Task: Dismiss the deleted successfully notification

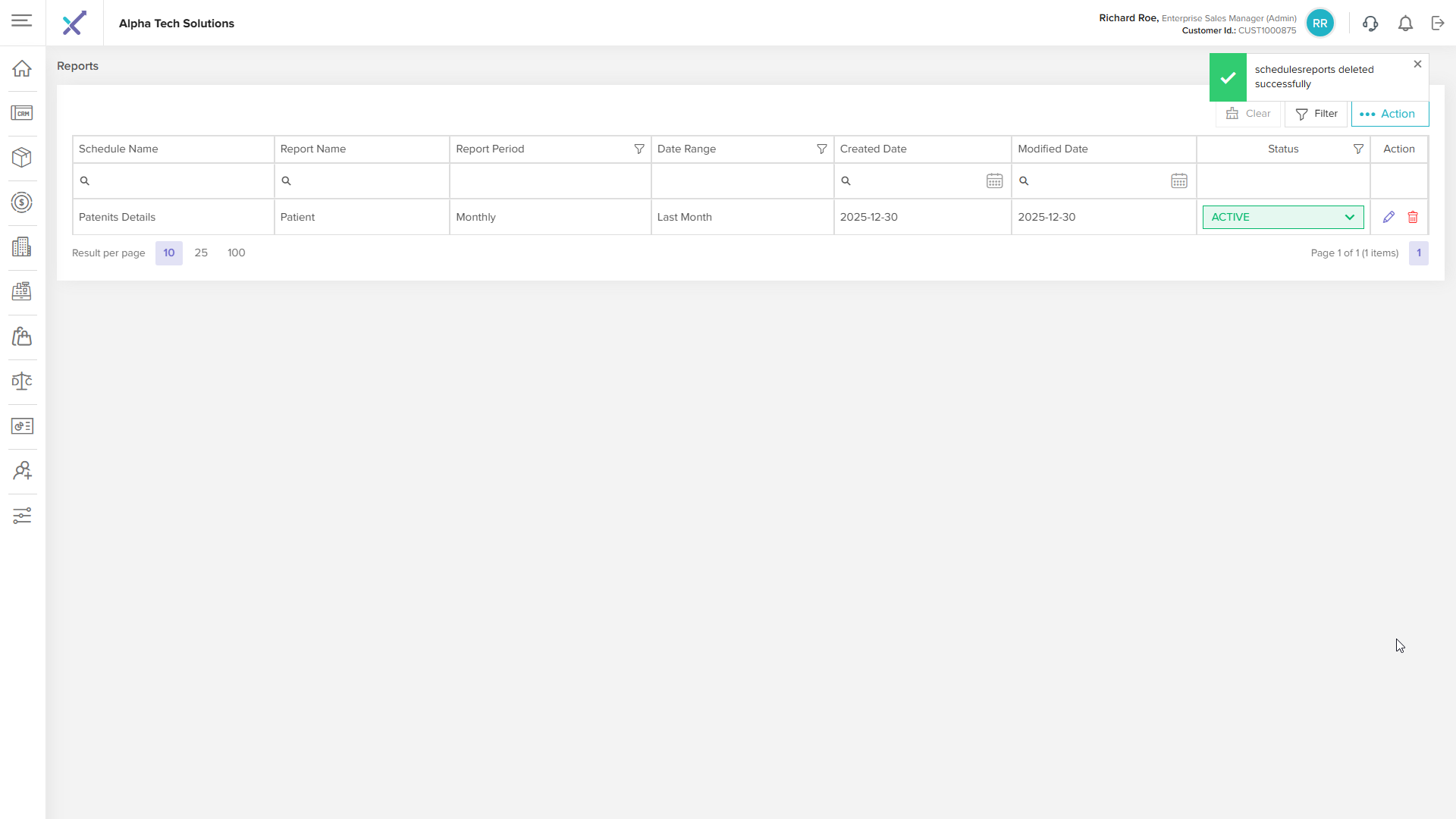Action: pyautogui.click(x=1417, y=64)
